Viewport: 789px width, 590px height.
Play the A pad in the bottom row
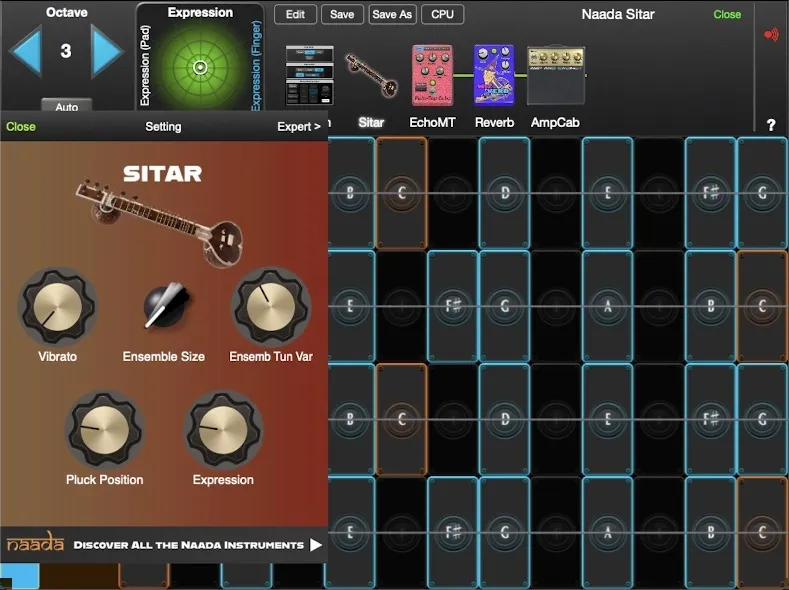pyautogui.click(x=607, y=533)
